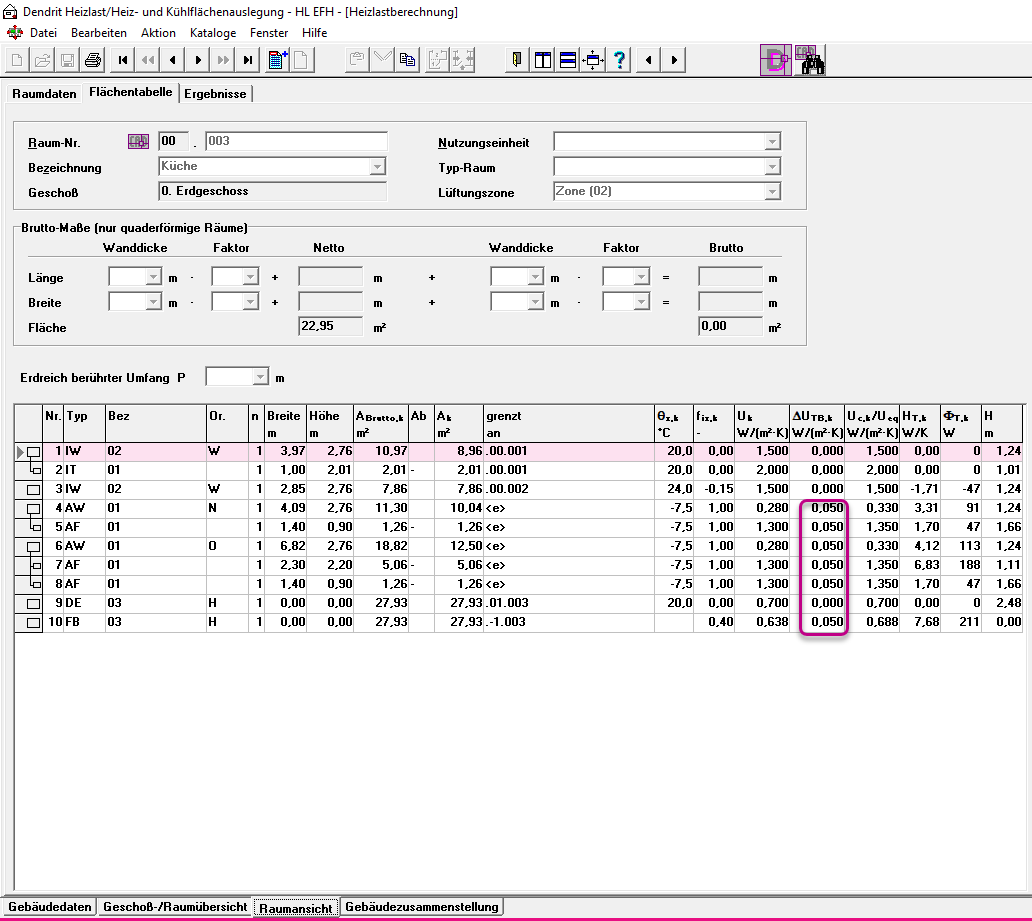This screenshot has width=1032, height=921.
Task: Click the ΔUTB,k column header
Action: pyautogui.click(x=817, y=424)
